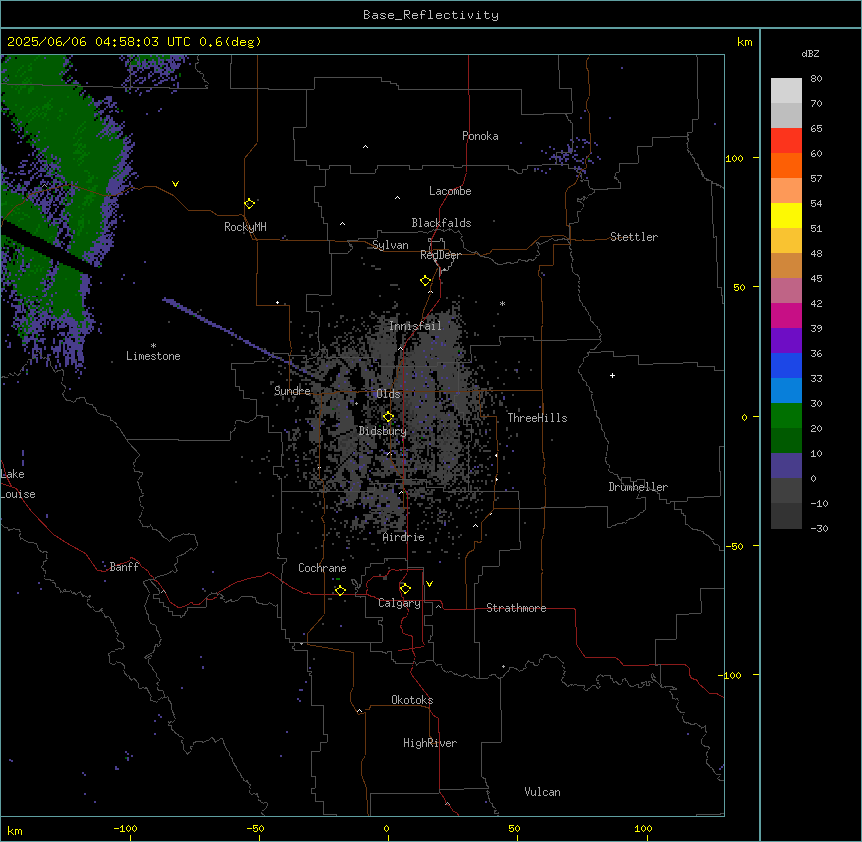
Task: Click the Limestone label
Action: click(x=153, y=356)
